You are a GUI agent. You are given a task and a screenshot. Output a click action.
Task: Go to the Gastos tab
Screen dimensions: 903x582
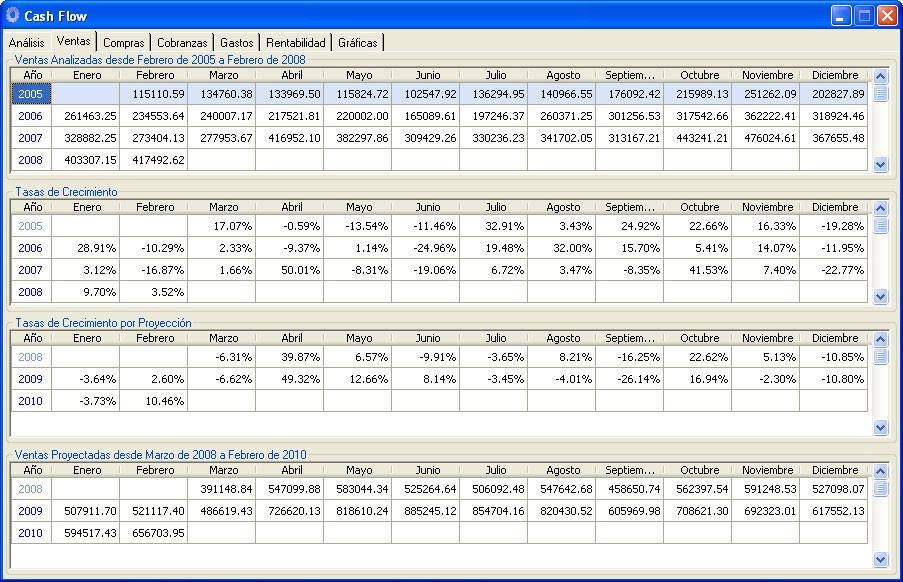click(236, 43)
